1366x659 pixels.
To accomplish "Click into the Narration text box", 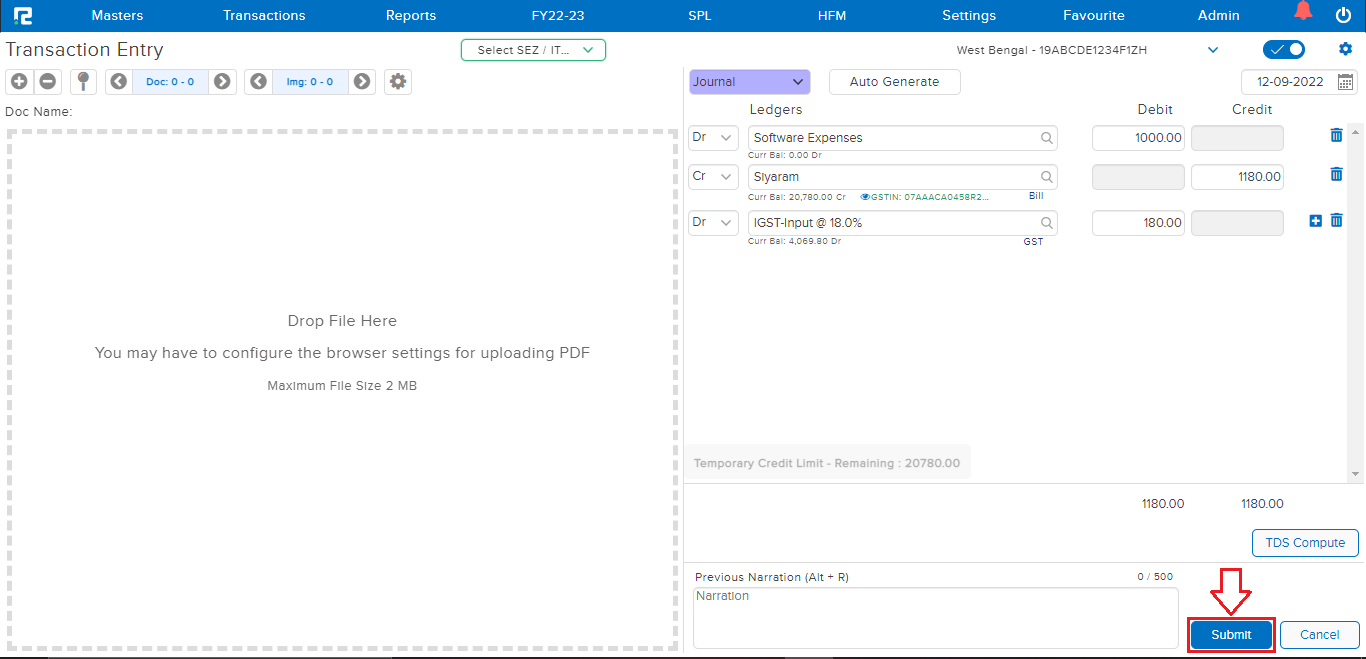I will (x=935, y=617).
